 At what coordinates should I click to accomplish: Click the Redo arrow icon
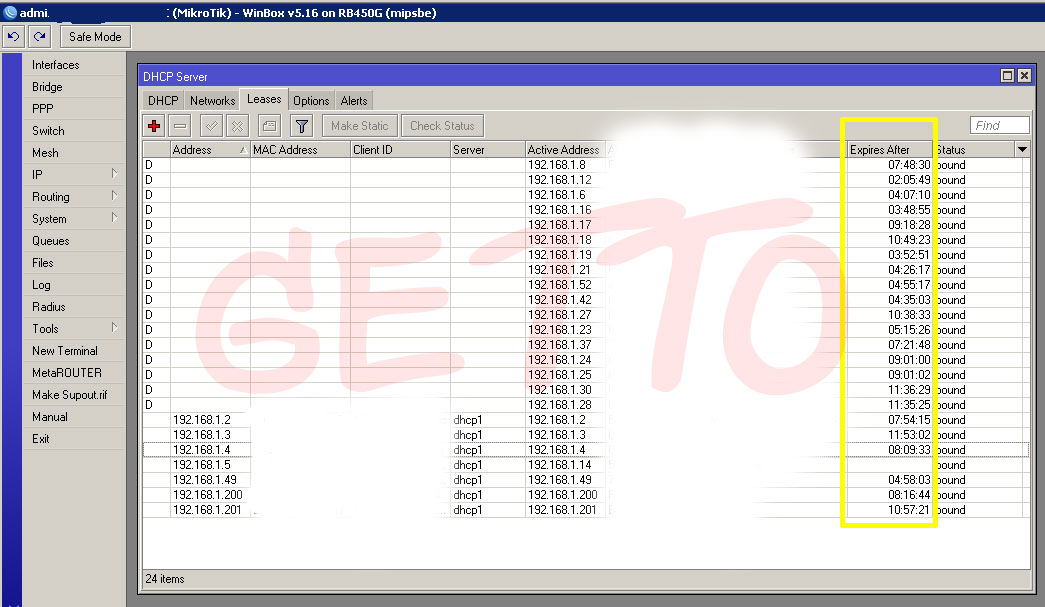coord(39,37)
